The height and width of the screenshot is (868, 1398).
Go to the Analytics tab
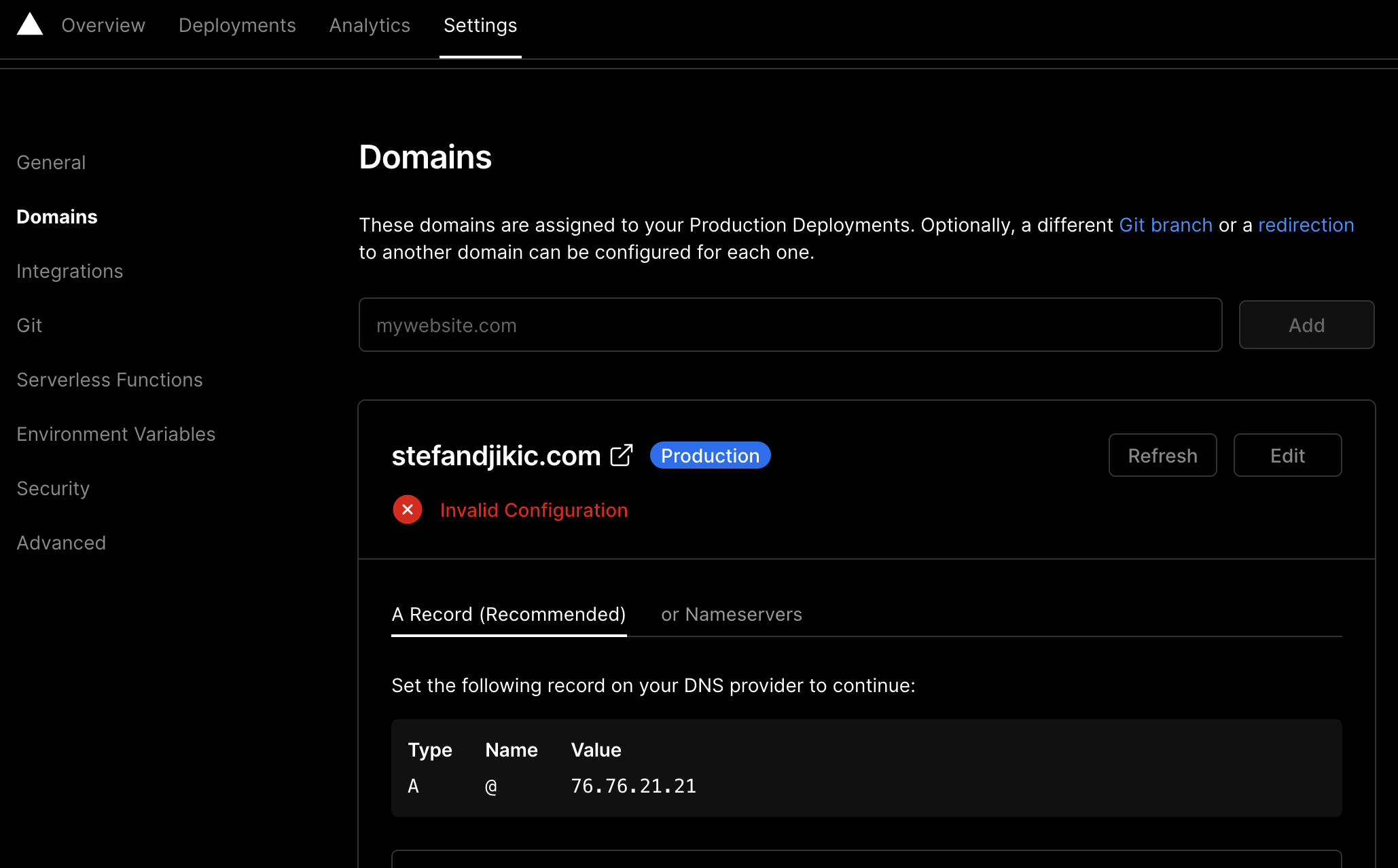370,25
